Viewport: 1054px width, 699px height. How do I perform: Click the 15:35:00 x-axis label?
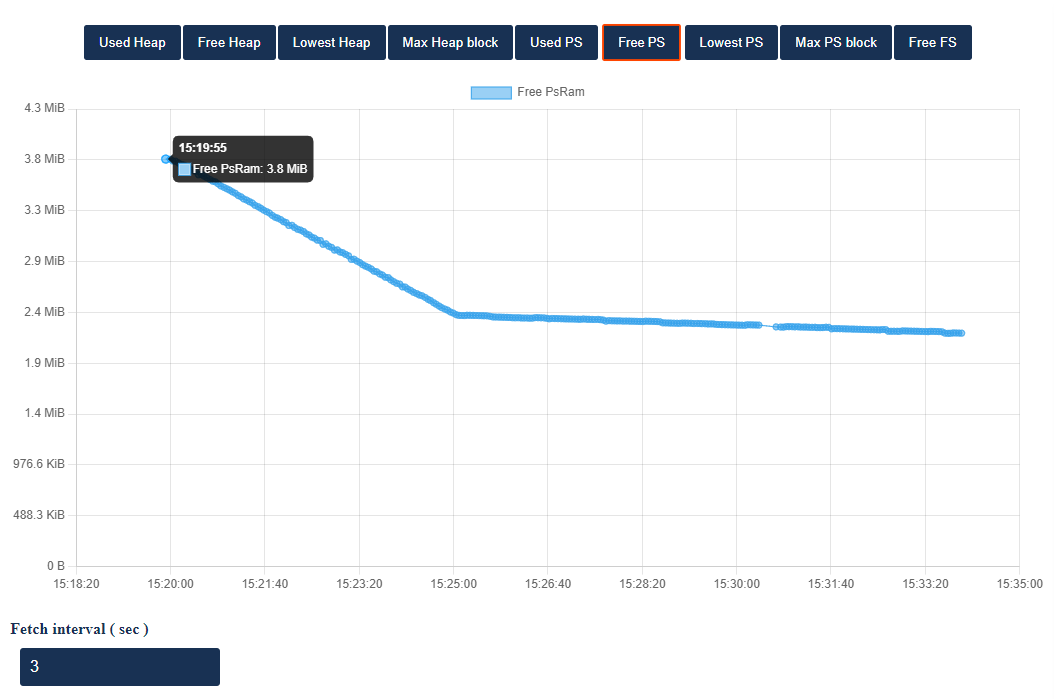pos(1020,584)
